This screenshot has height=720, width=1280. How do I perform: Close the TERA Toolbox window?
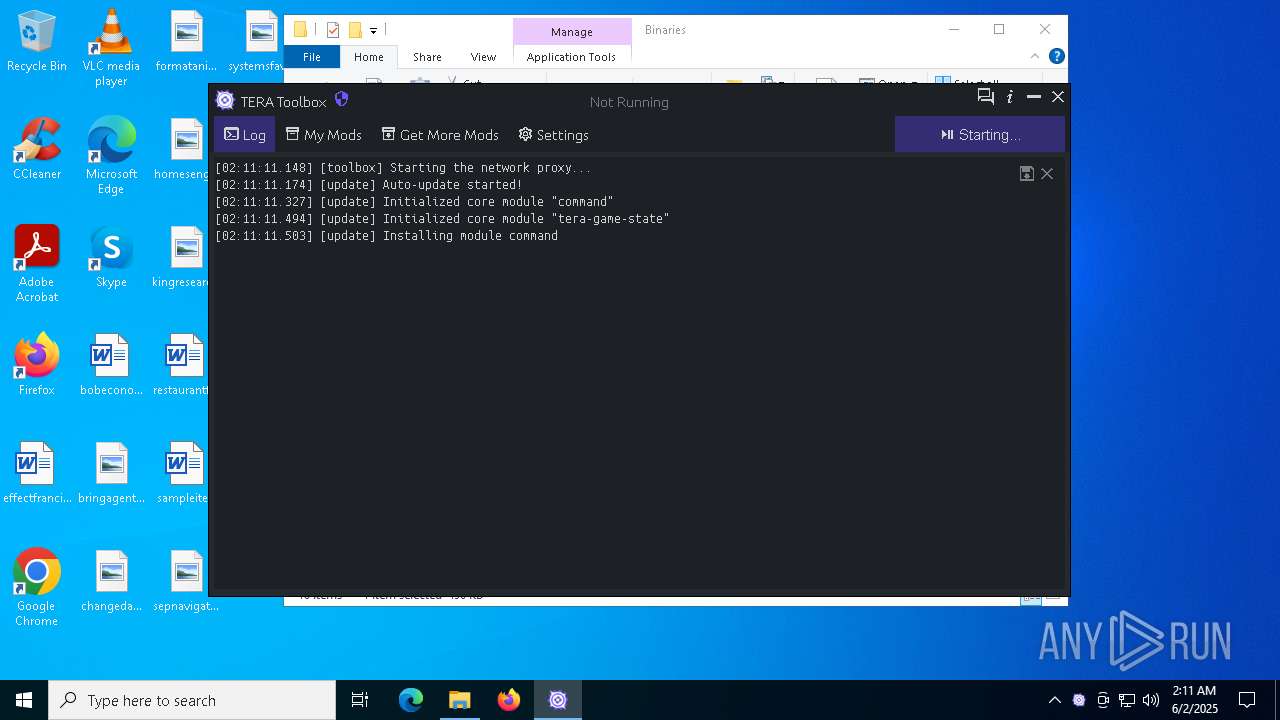pyautogui.click(x=1057, y=96)
